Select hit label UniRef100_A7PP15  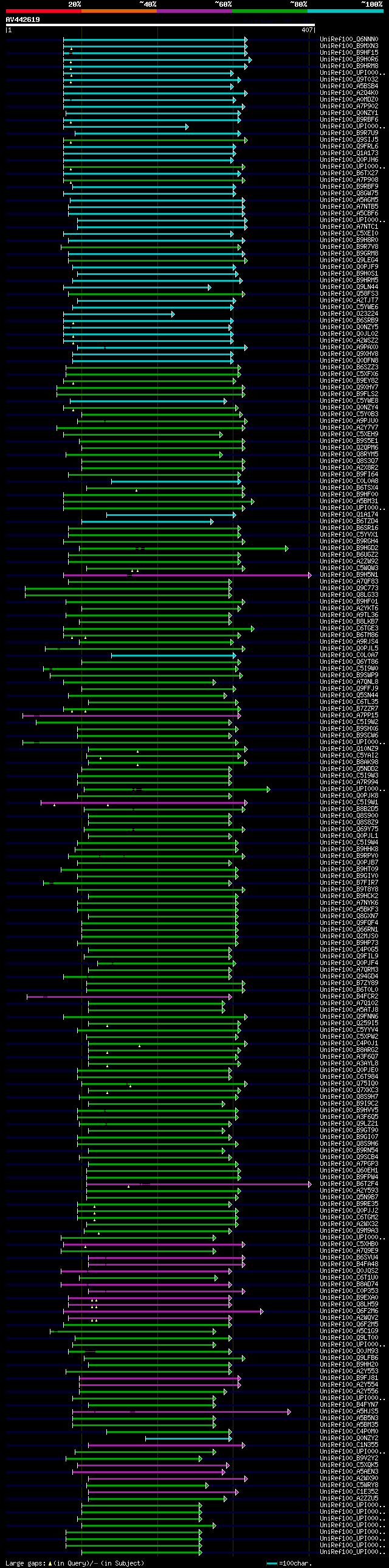(349, 716)
